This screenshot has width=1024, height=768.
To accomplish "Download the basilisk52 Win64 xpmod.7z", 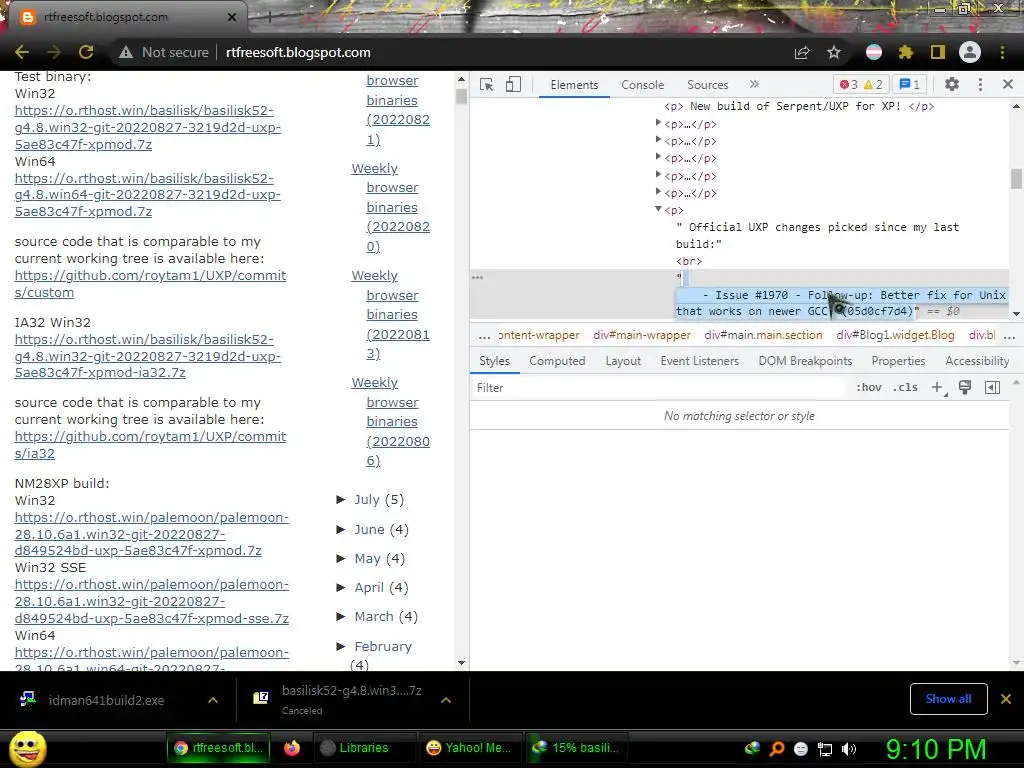I will [x=148, y=195].
